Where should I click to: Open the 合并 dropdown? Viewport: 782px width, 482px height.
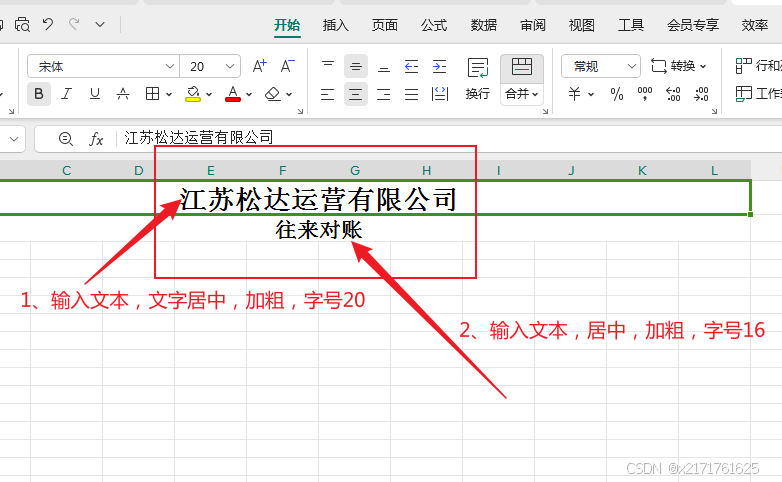pyautogui.click(x=522, y=94)
